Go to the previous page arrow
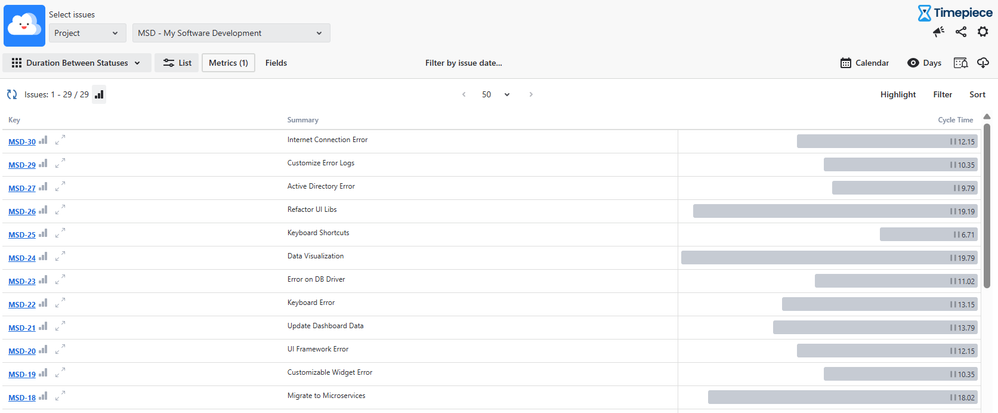 click(x=464, y=94)
